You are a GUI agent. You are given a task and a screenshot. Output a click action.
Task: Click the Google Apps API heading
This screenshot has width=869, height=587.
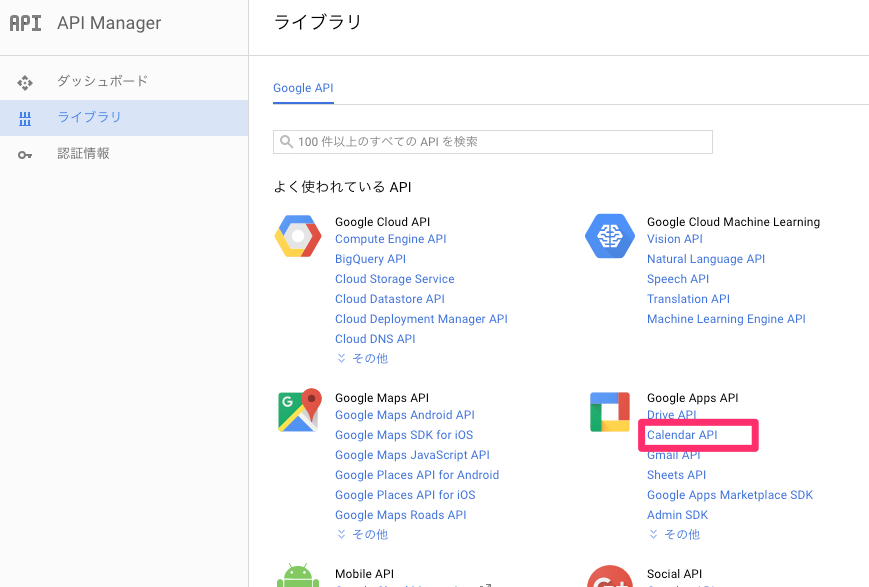[x=692, y=398]
